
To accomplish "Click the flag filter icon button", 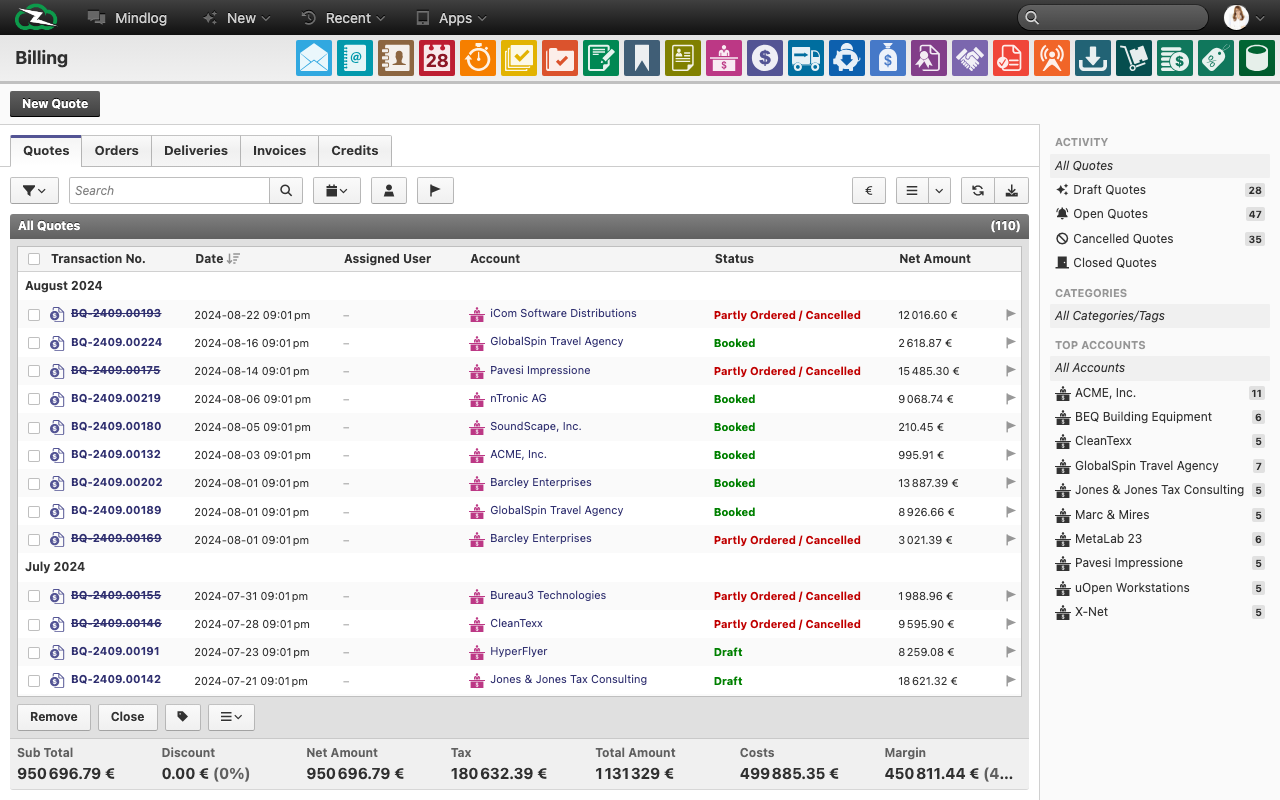I will pyautogui.click(x=435, y=190).
